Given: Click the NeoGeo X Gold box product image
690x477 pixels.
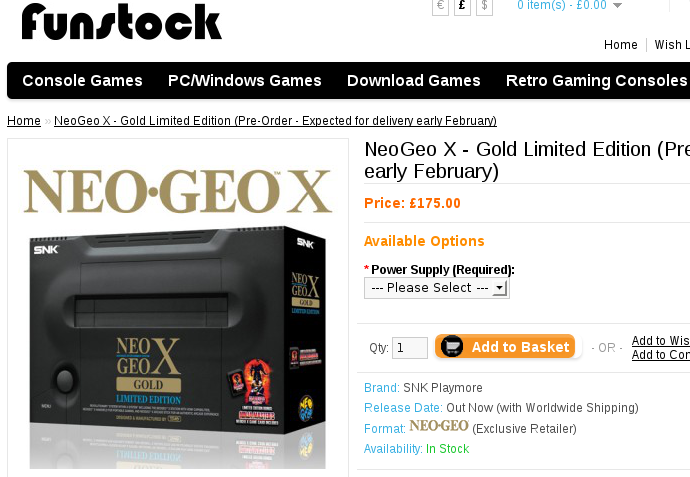Looking at the screenshot, I should (178, 308).
